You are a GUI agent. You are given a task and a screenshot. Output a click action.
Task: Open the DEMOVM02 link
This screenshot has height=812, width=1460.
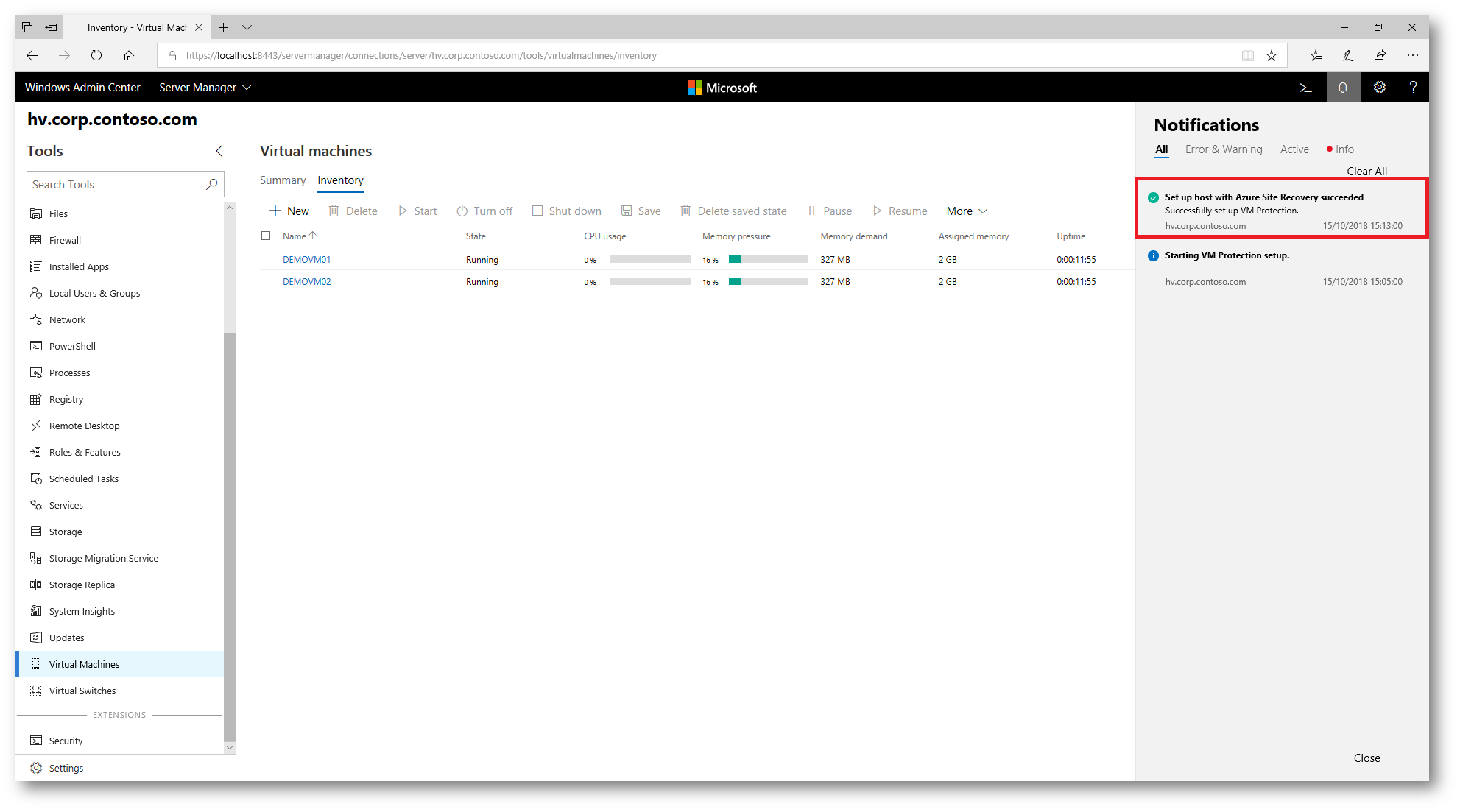[306, 282]
